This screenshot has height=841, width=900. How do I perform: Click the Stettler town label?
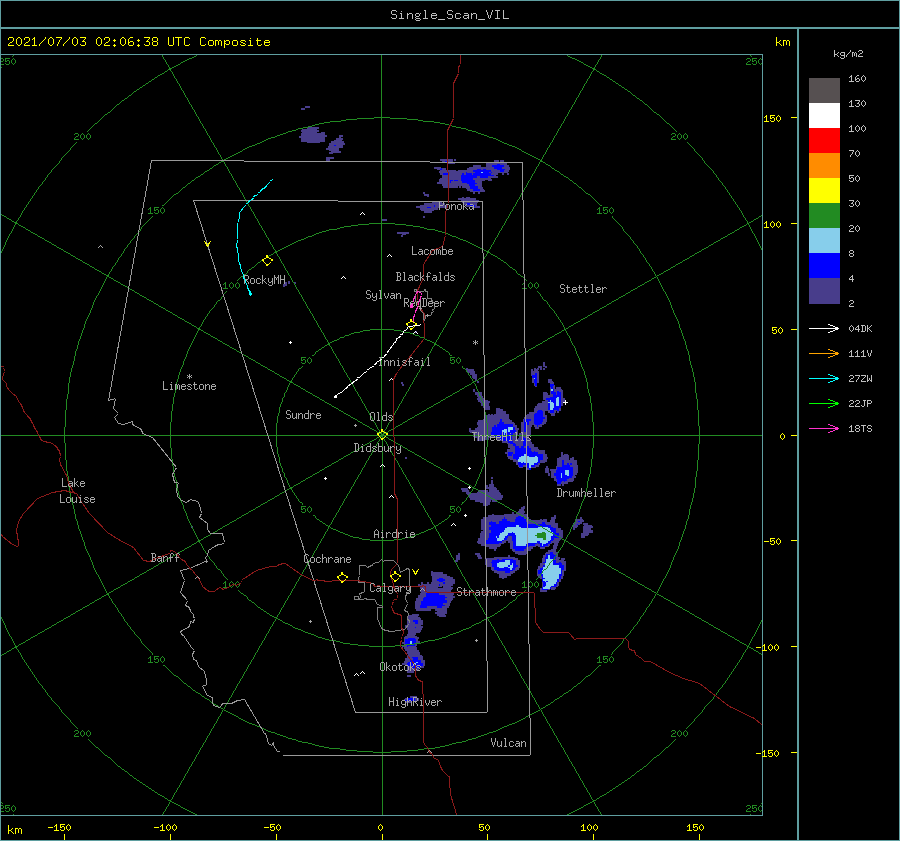[x=583, y=289]
